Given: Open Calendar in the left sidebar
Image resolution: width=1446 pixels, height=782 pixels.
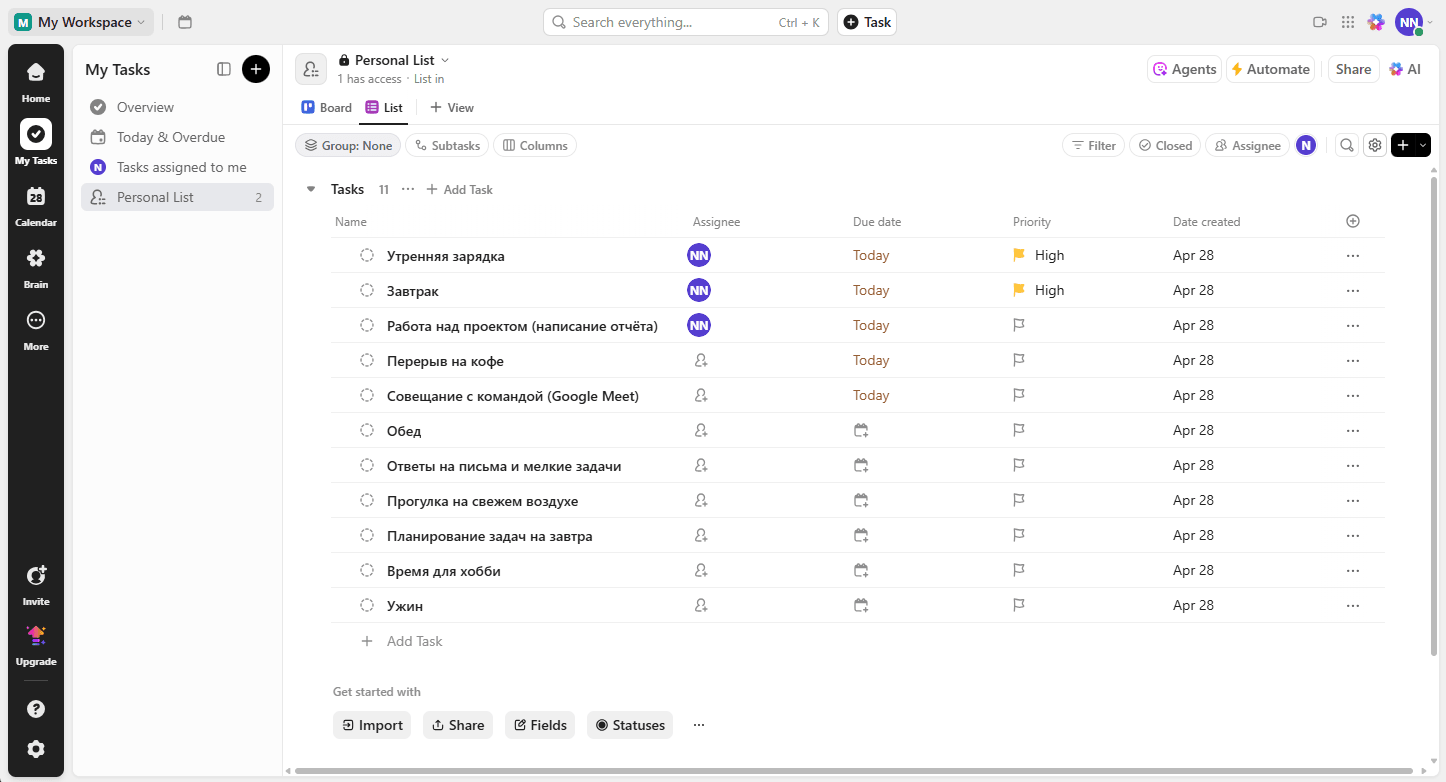Looking at the screenshot, I should click(x=36, y=206).
